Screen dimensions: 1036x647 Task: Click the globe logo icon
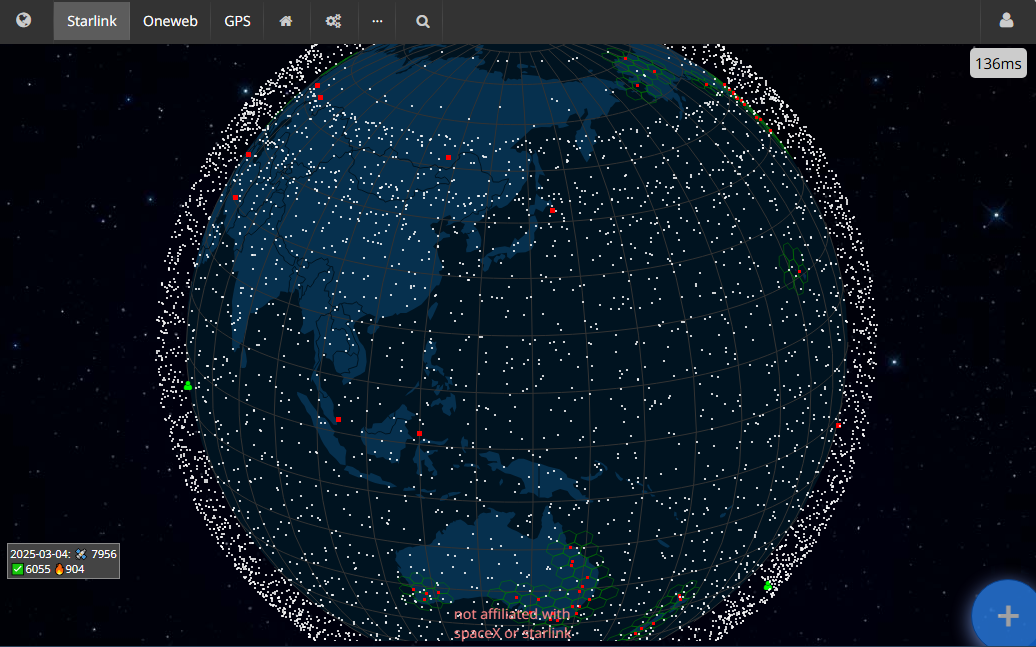(x=24, y=20)
